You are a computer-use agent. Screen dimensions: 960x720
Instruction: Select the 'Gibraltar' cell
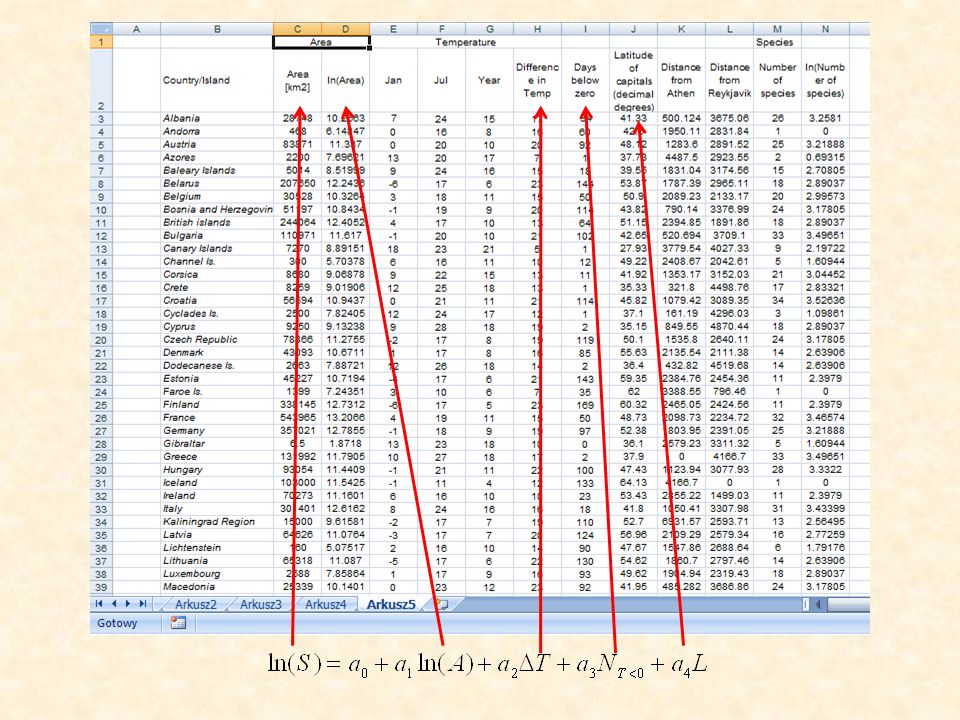point(217,444)
